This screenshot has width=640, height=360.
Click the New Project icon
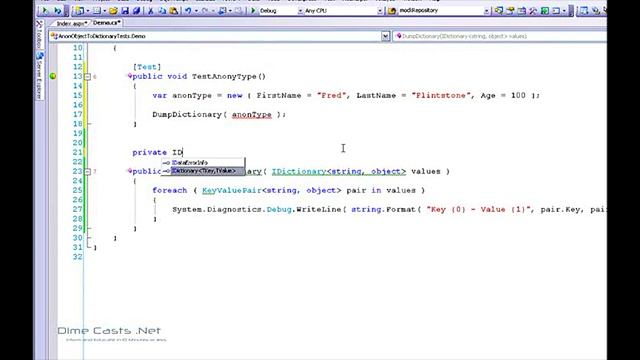(x=80, y=11)
